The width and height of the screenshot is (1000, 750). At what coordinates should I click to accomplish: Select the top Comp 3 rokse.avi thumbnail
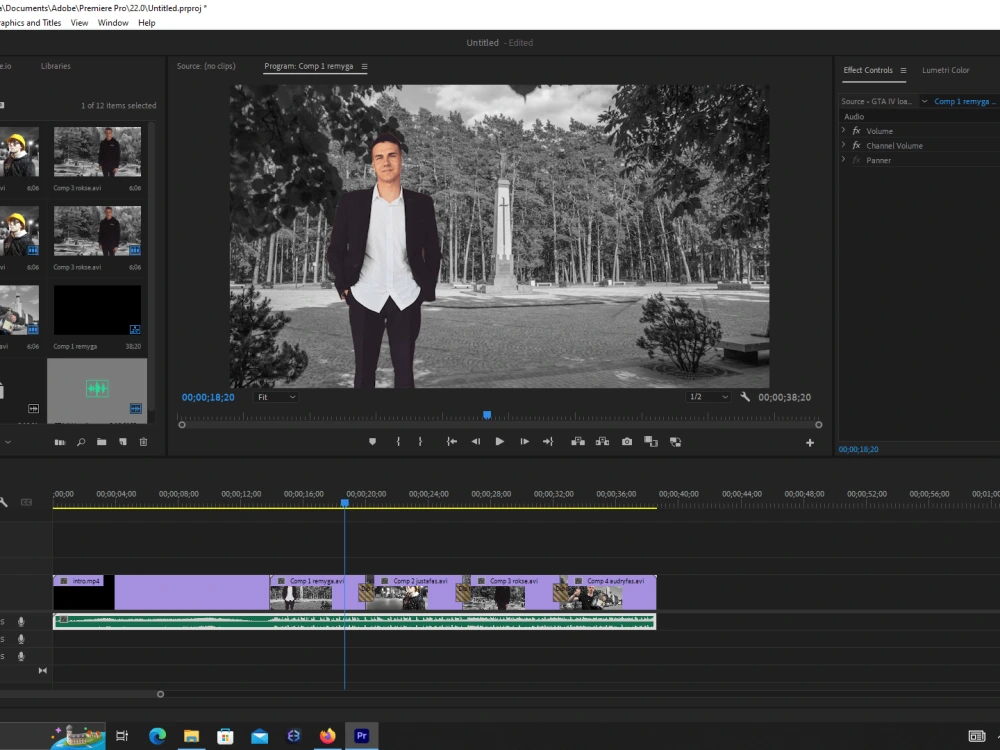click(x=97, y=152)
